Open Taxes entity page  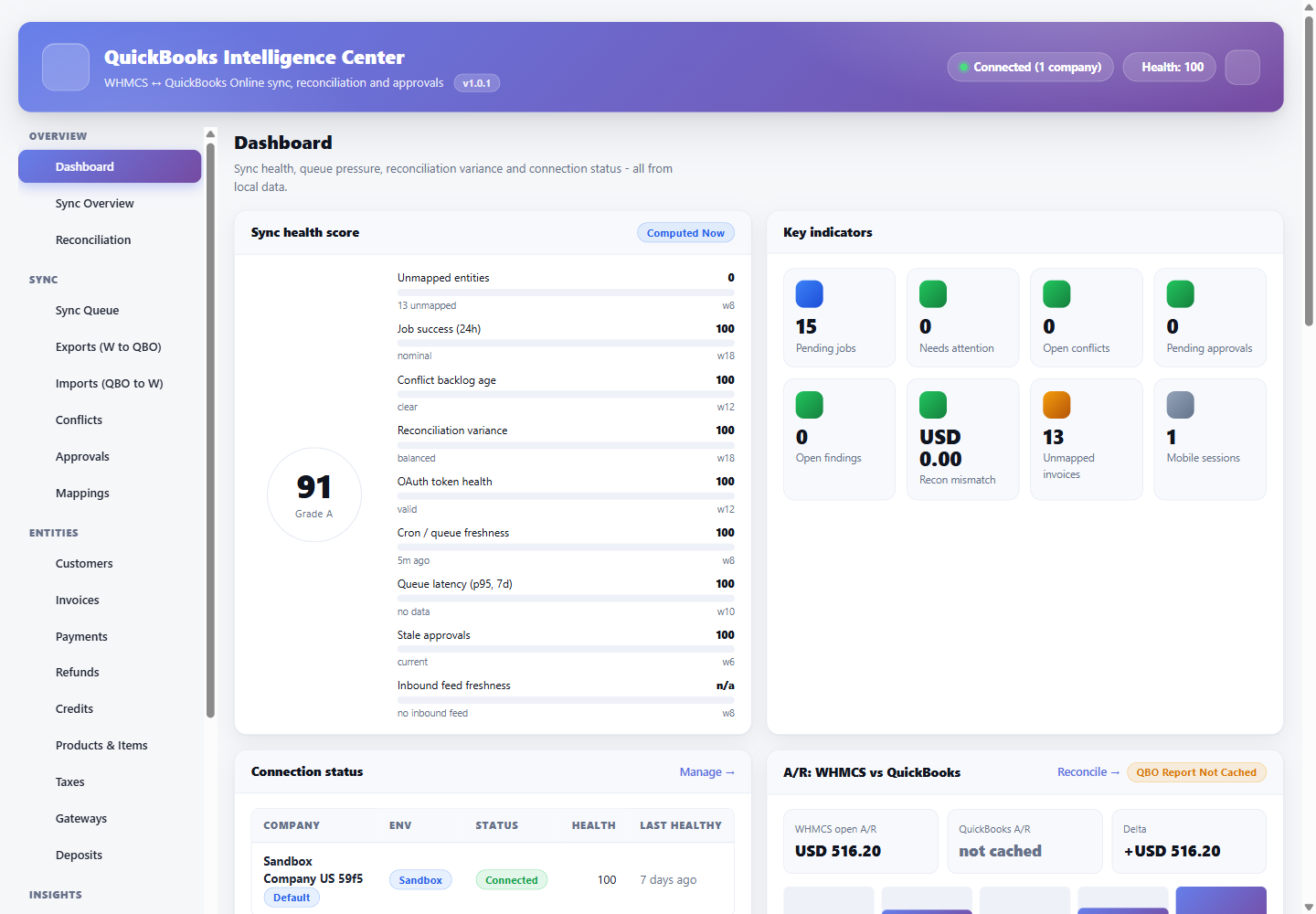click(110, 781)
